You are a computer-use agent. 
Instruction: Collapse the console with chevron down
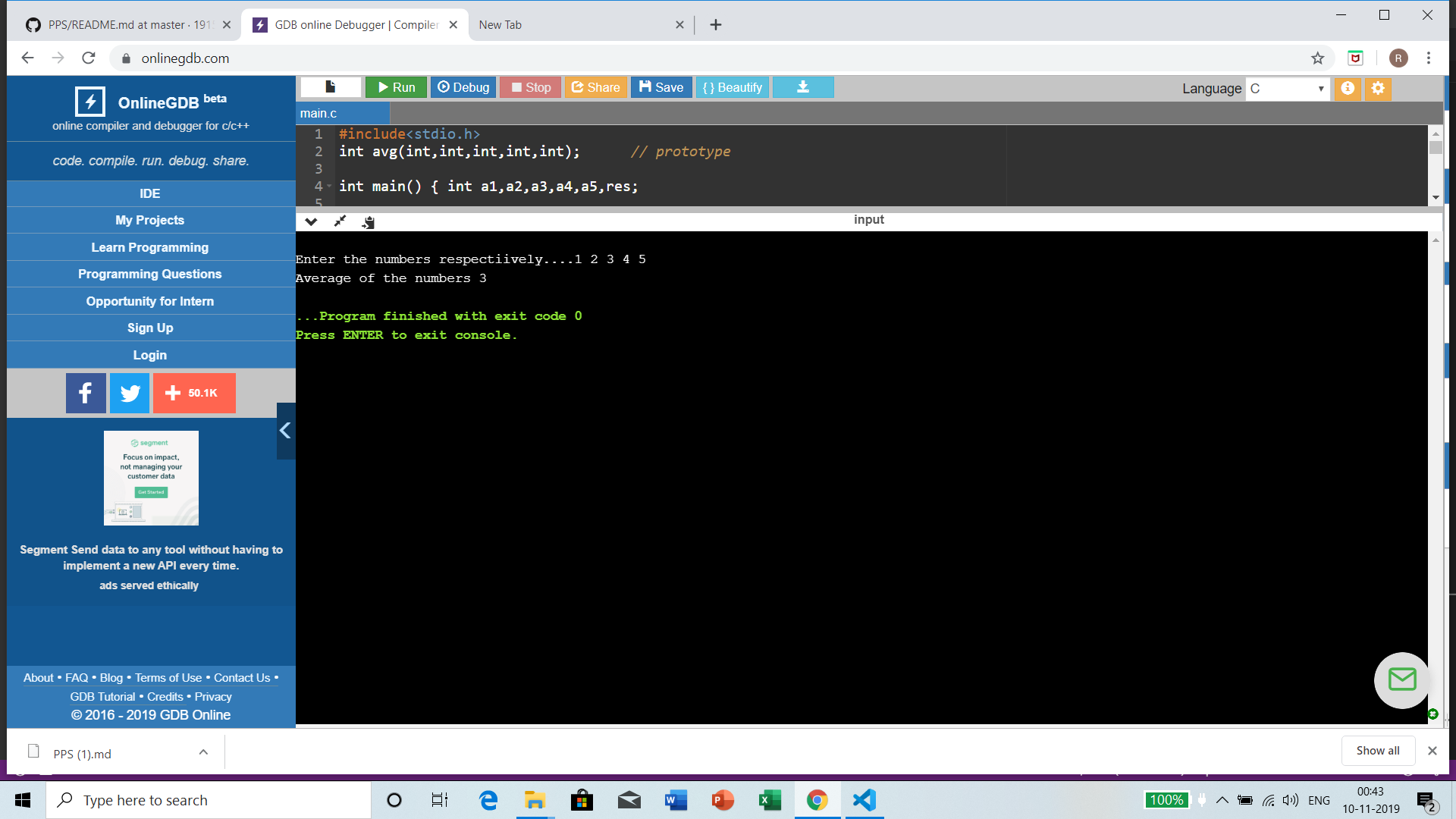tap(311, 221)
